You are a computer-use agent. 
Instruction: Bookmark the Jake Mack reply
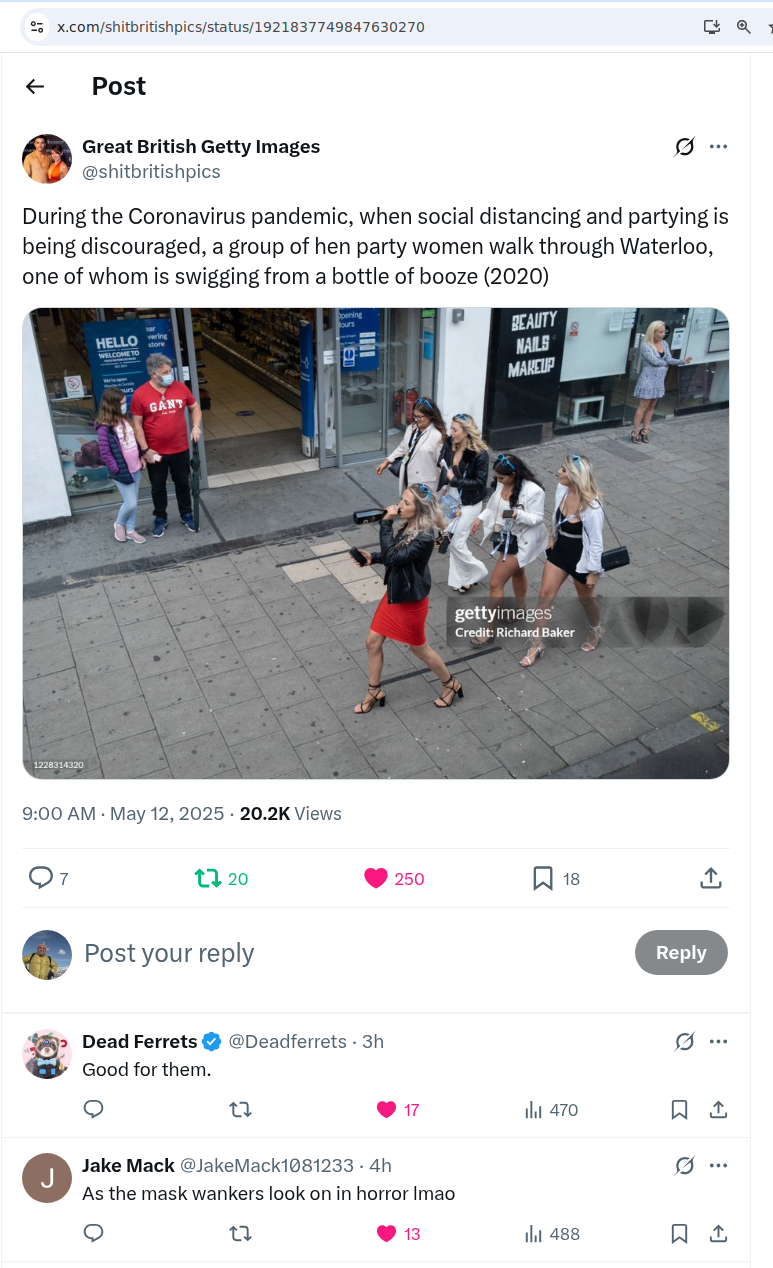pyautogui.click(x=679, y=1233)
